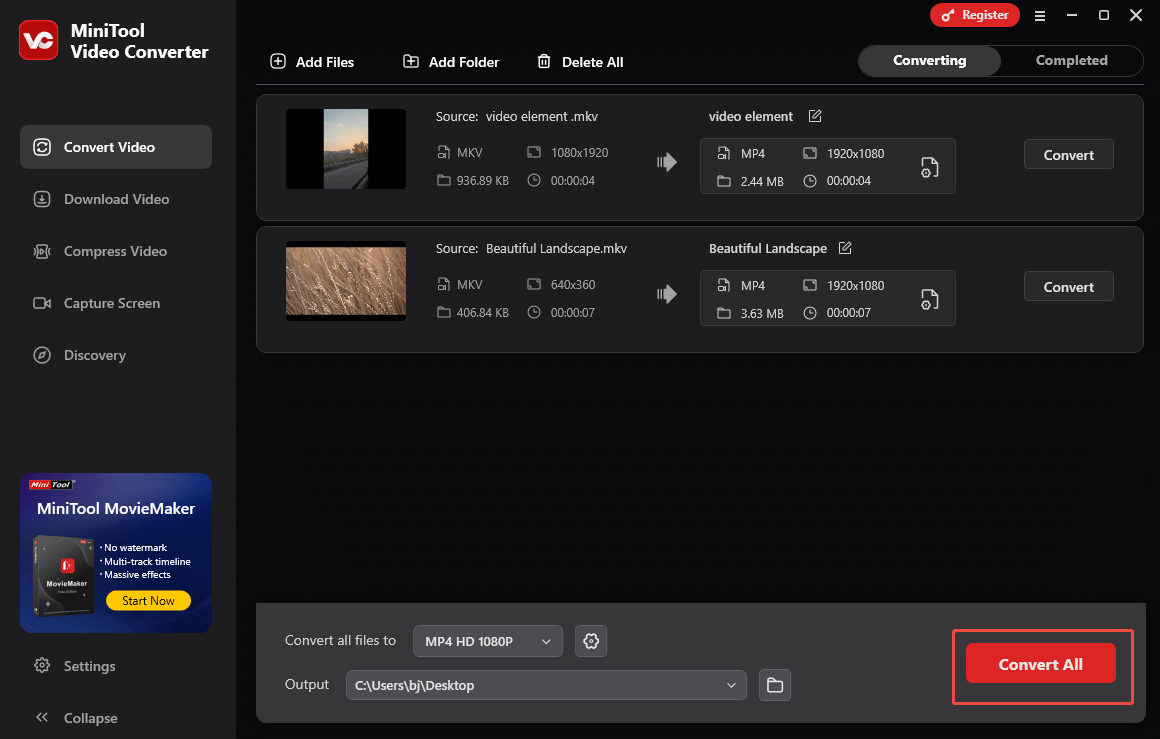This screenshot has width=1160, height=739.
Task: Click the Collapse double-chevron icon
Action: (x=42, y=717)
